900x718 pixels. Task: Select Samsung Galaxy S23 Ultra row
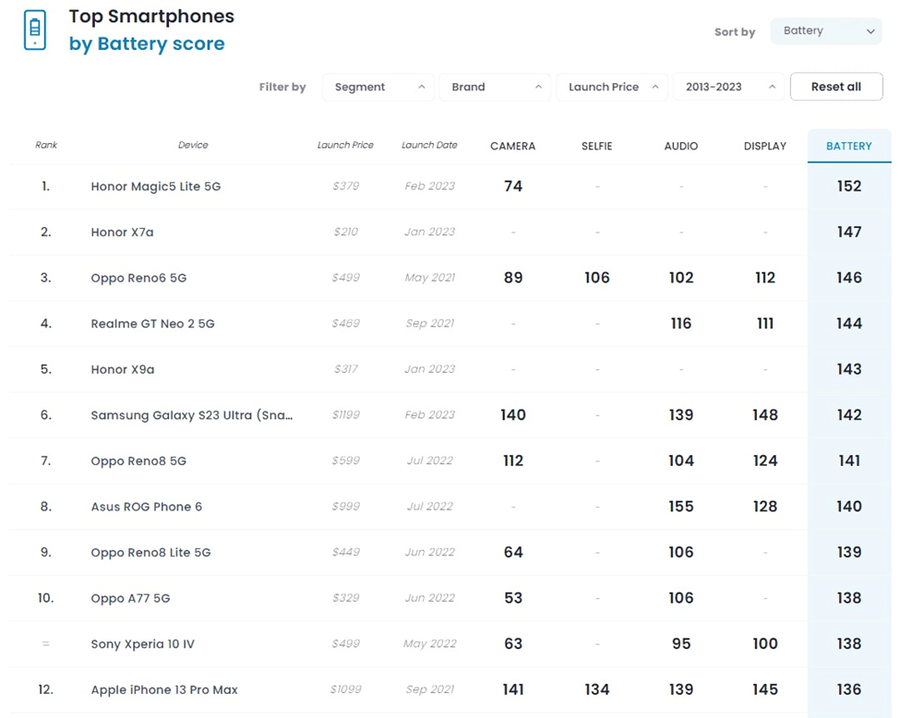(191, 415)
